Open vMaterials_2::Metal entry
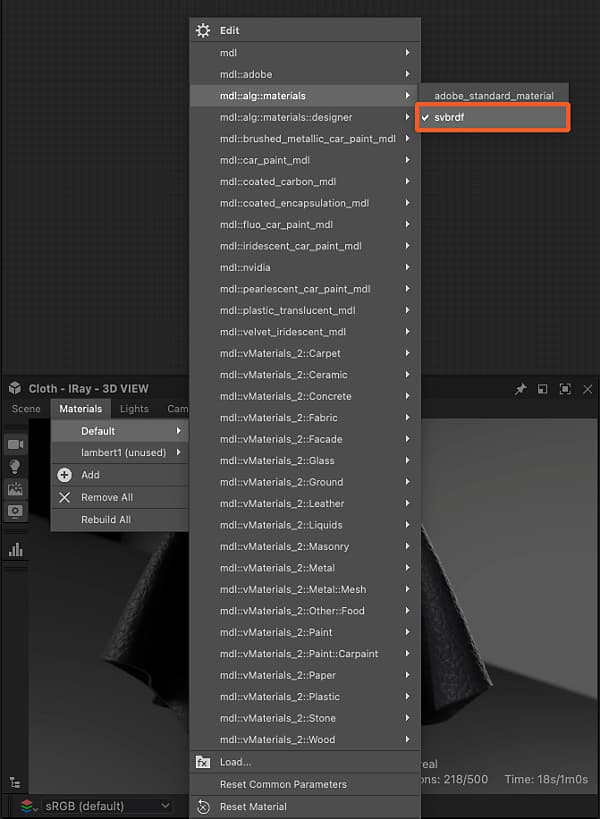600x819 pixels. pos(305,568)
